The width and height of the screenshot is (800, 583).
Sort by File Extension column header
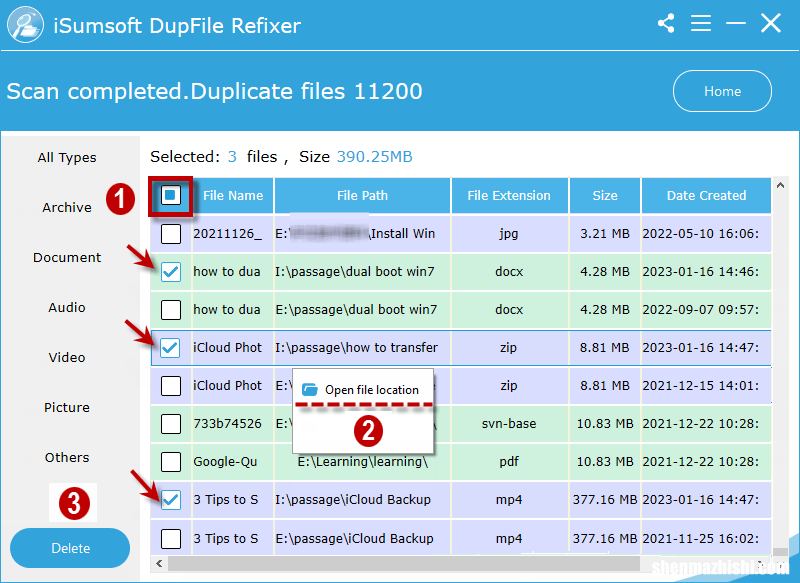click(509, 195)
